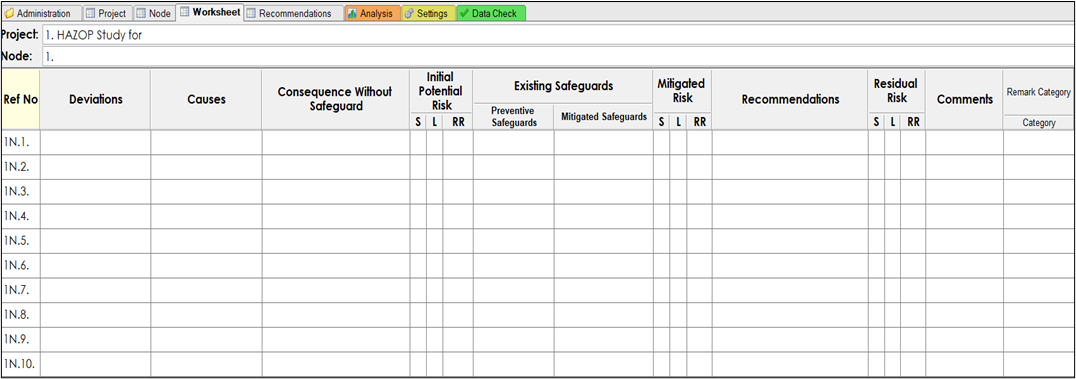Click the Comments column header

click(964, 100)
